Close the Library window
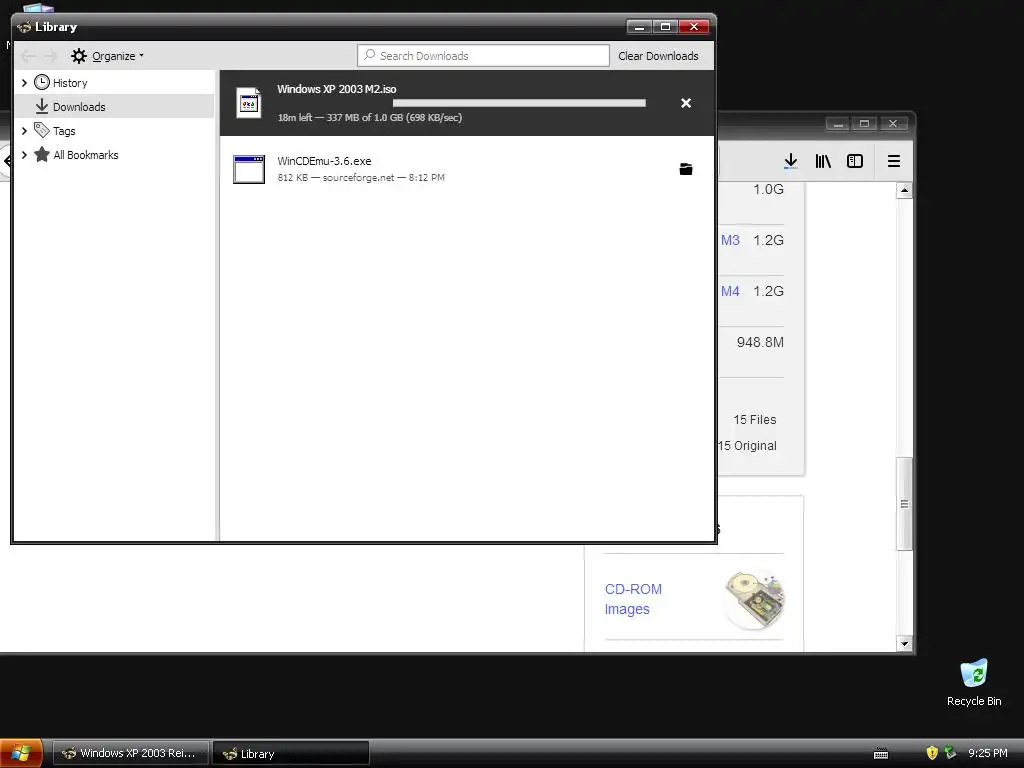This screenshot has height=768, width=1024. pyautogui.click(x=694, y=27)
